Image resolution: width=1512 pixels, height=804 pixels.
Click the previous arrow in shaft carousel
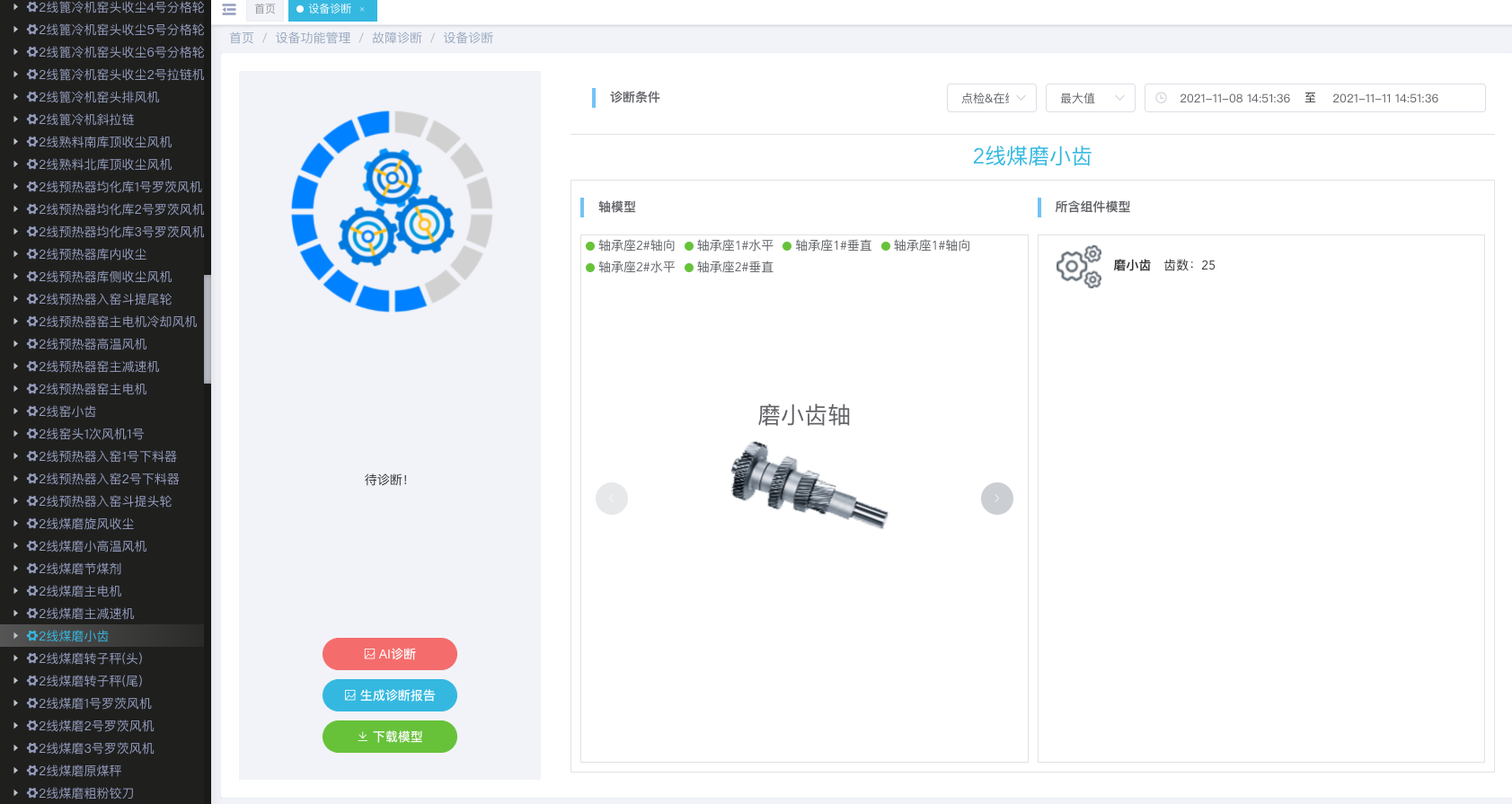tap(612, 499)
